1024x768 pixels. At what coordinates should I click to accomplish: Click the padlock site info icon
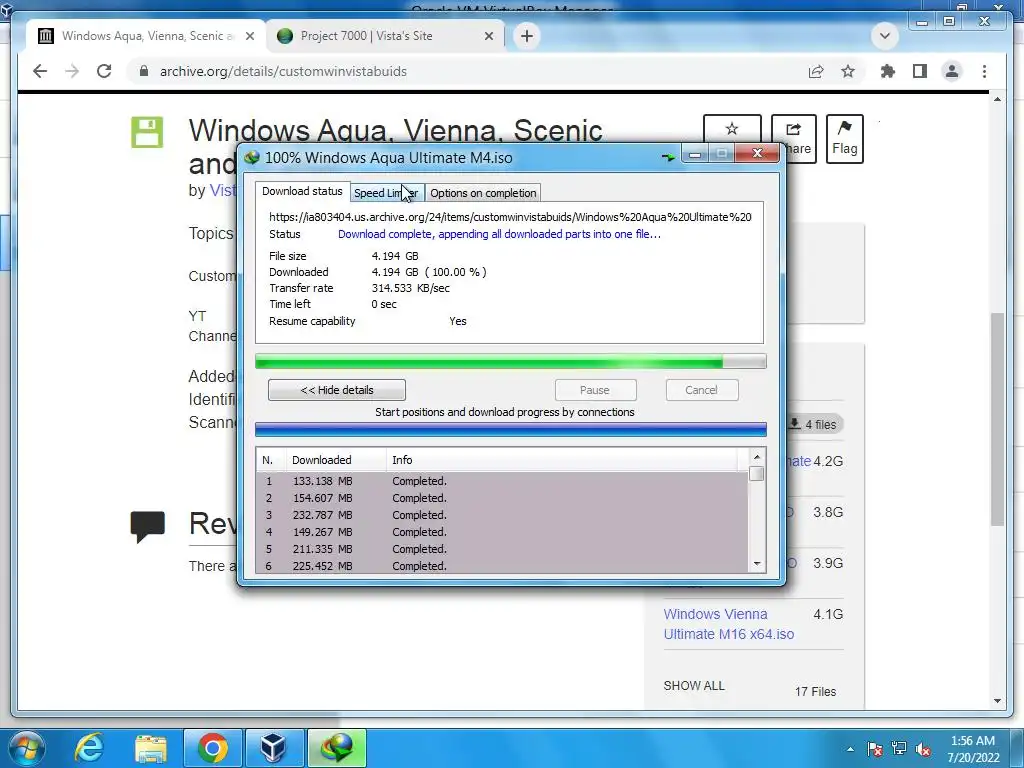tap(144, 71)
